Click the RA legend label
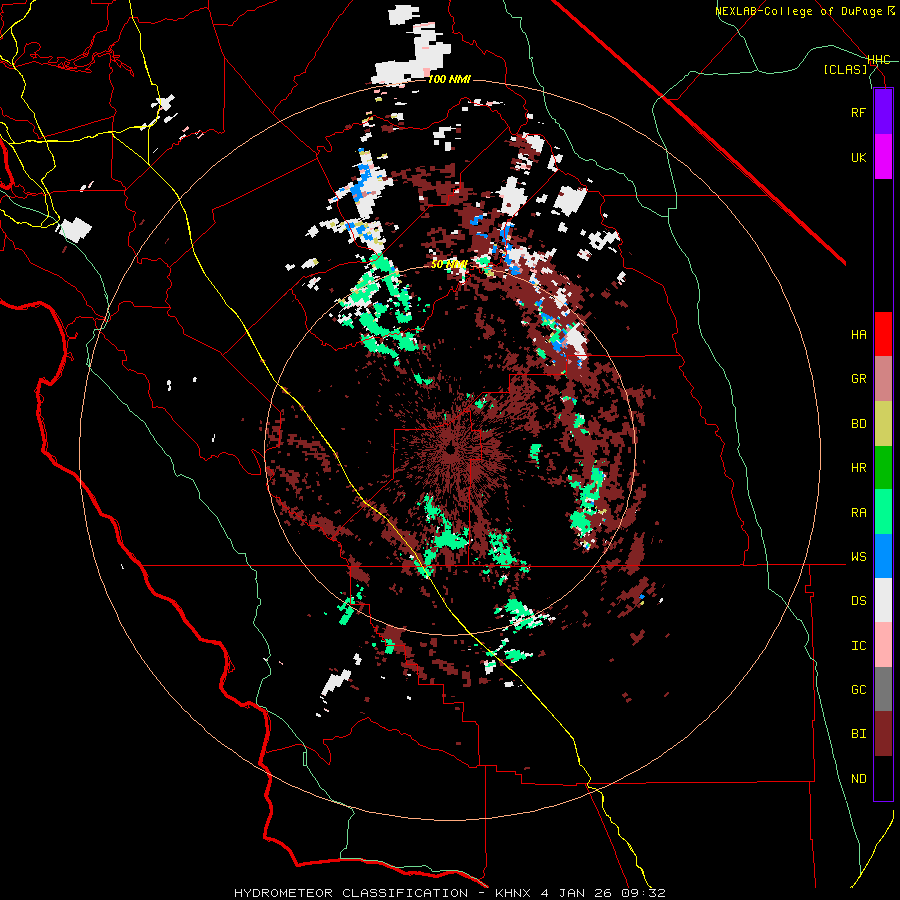Screen dimensions: 900x900 [858, 512]
